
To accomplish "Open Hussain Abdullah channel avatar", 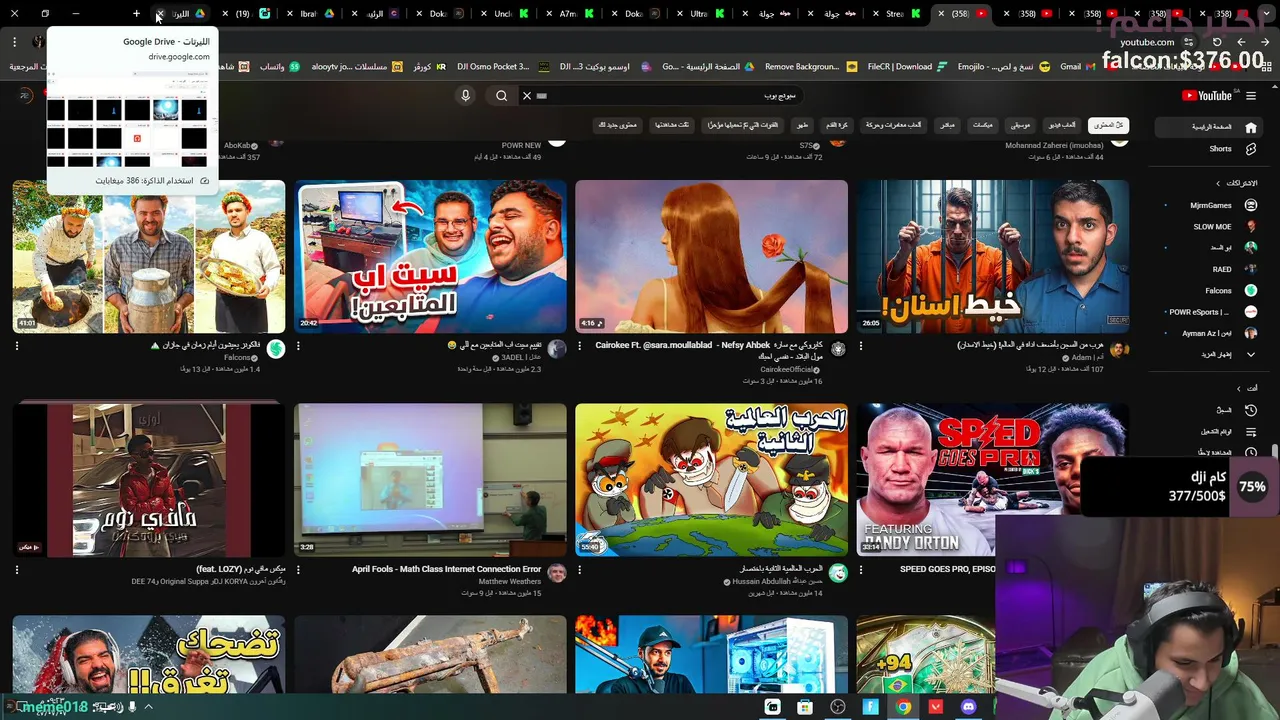I will [838, 573].
